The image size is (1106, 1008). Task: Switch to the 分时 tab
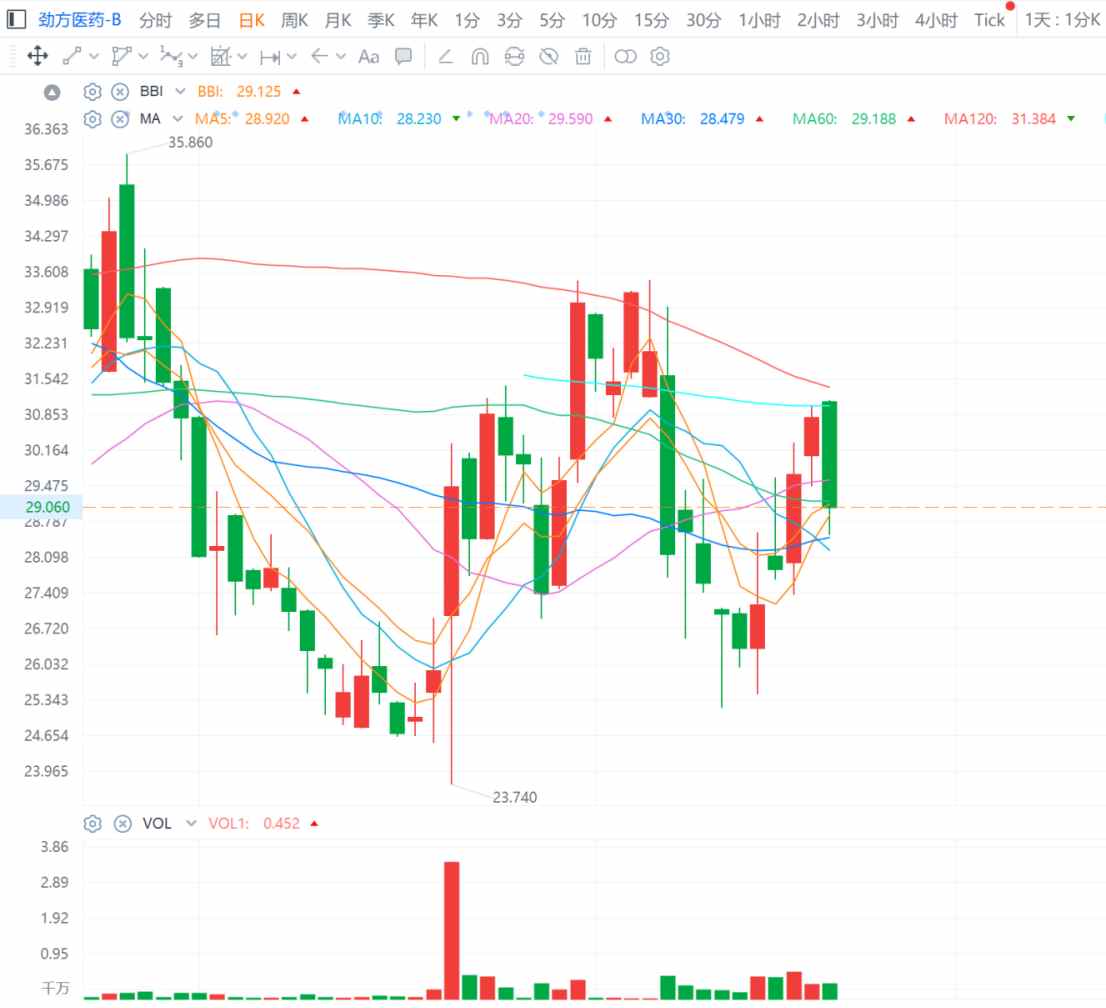(155, 20)
